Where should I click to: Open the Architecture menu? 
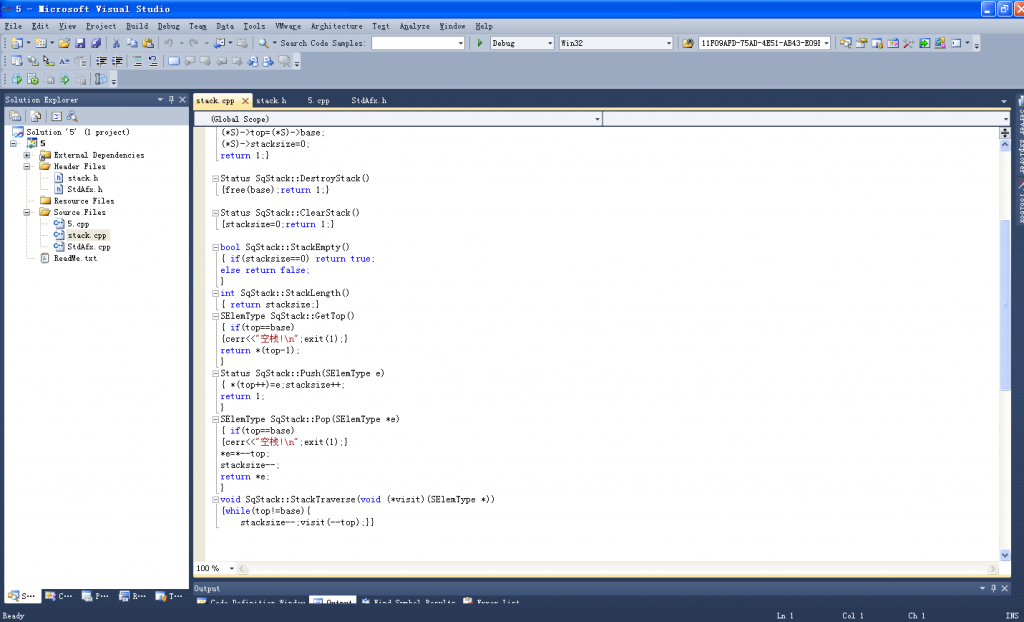pos(336,26)
